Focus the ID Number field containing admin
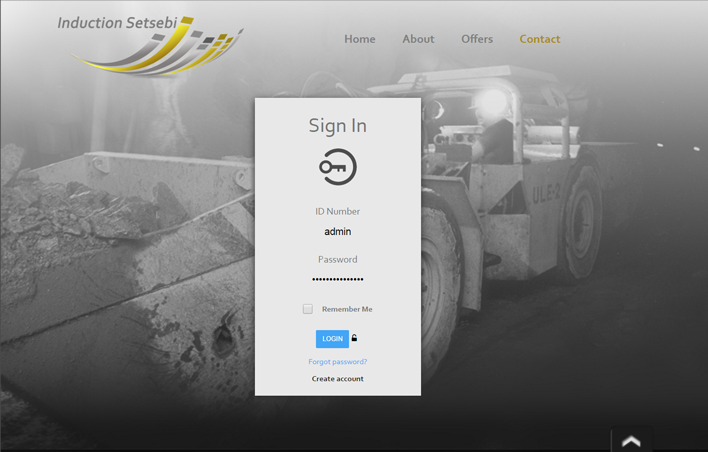Viewport: 708px width, 452px height. [x=337, y=232]
